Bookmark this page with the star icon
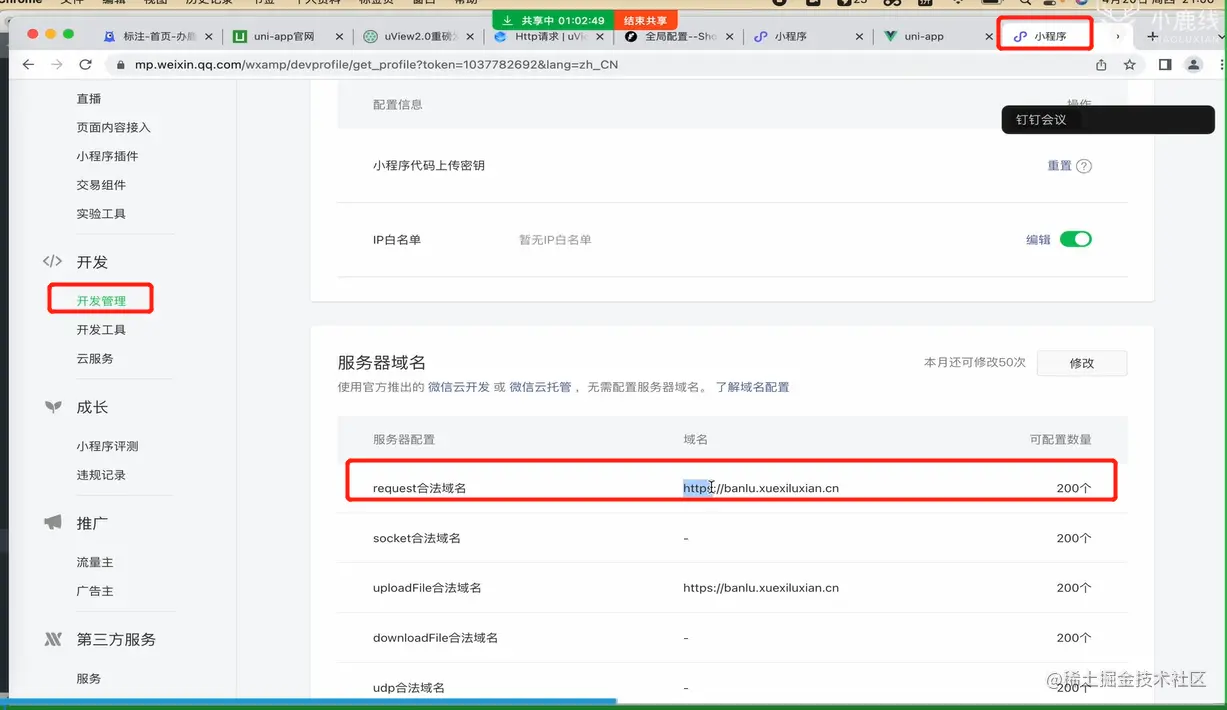Image resolution: width=1227 pixels, height=710 pixels. (1129, 65)
